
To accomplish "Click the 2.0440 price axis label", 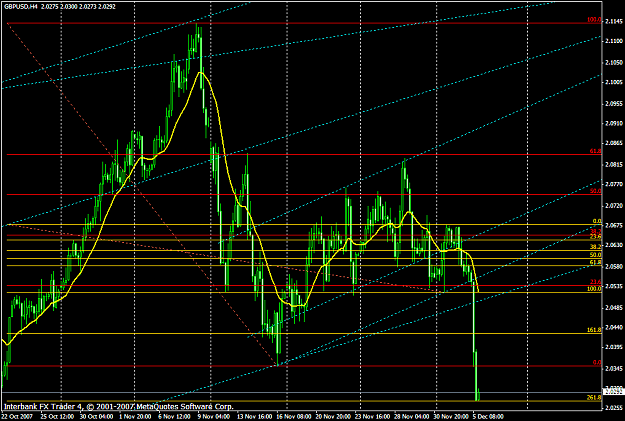I will [x=614, y=327].
